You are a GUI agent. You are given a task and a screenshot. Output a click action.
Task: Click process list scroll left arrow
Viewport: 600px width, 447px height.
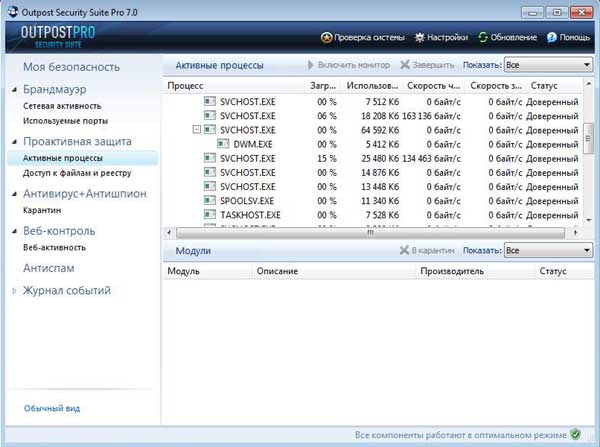coord(169,232)
